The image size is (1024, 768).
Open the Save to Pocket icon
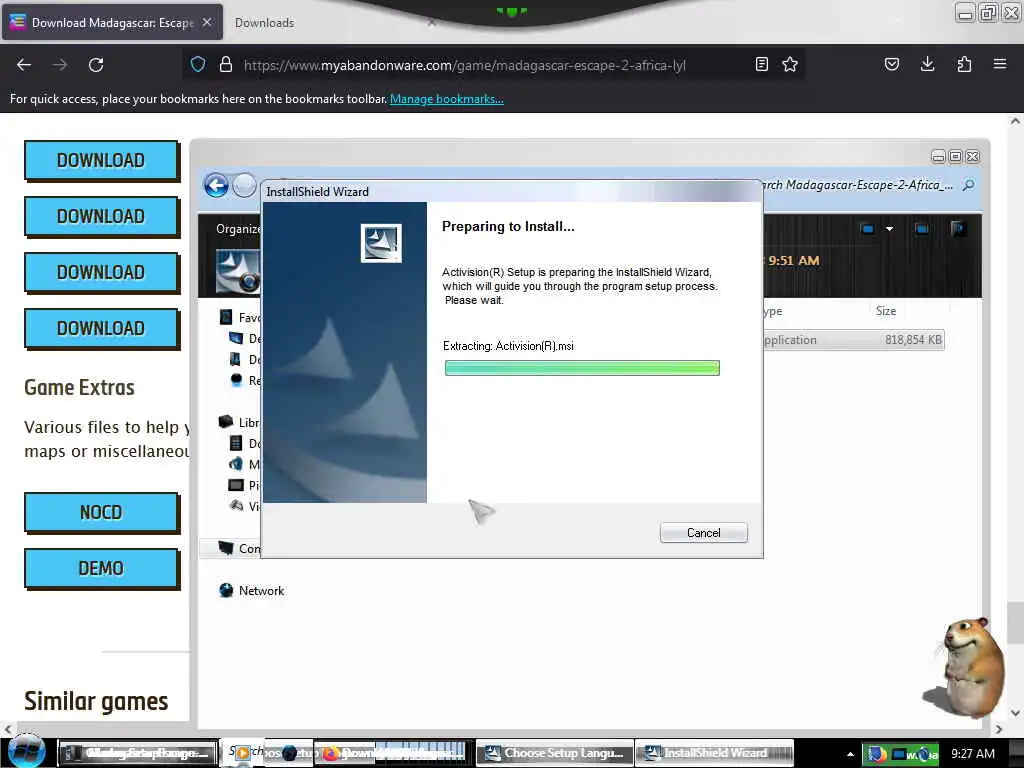point(892,64)
